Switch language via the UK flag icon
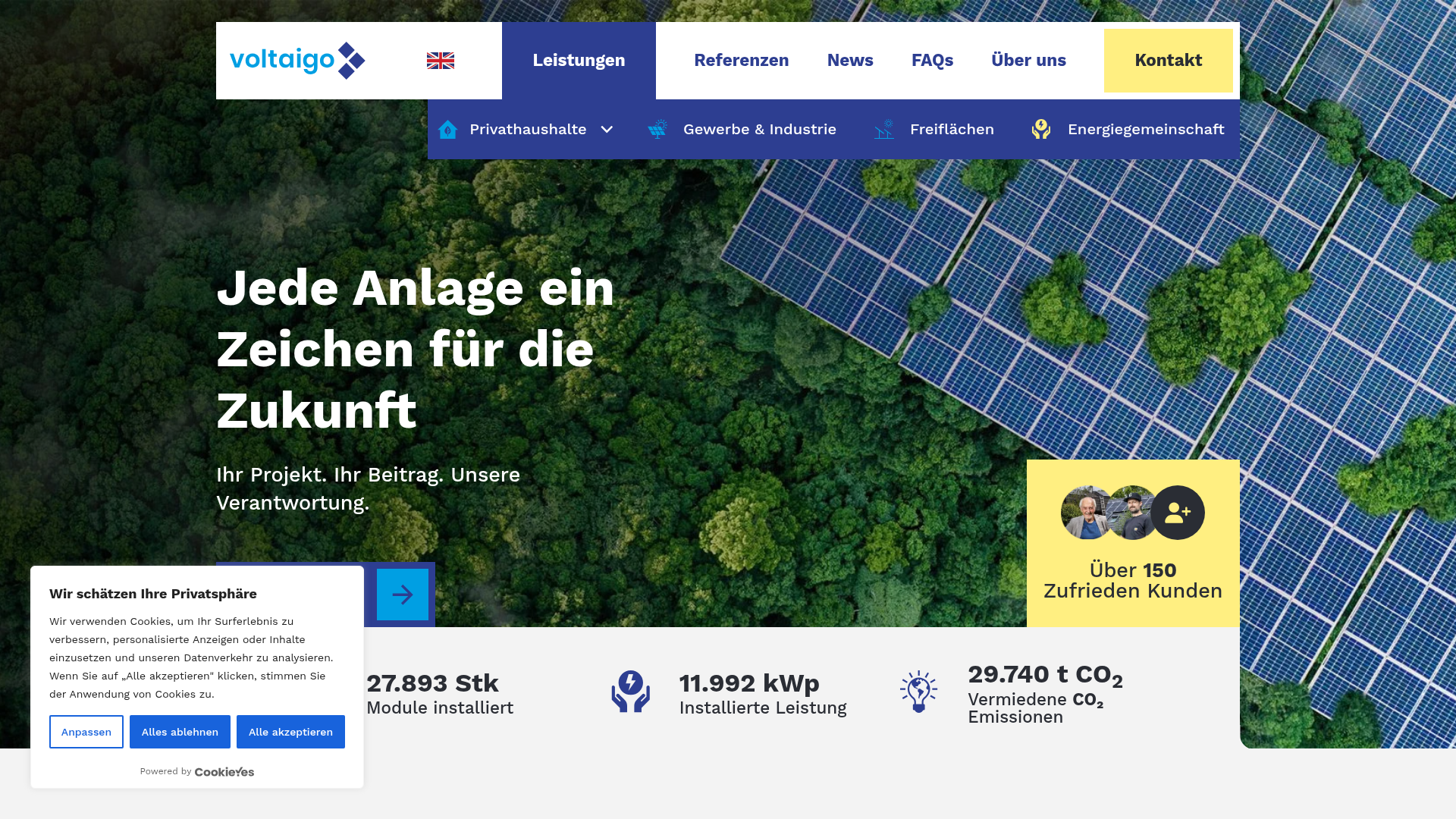The width and height of the screenshot is (1456, 819). point(440,61)
